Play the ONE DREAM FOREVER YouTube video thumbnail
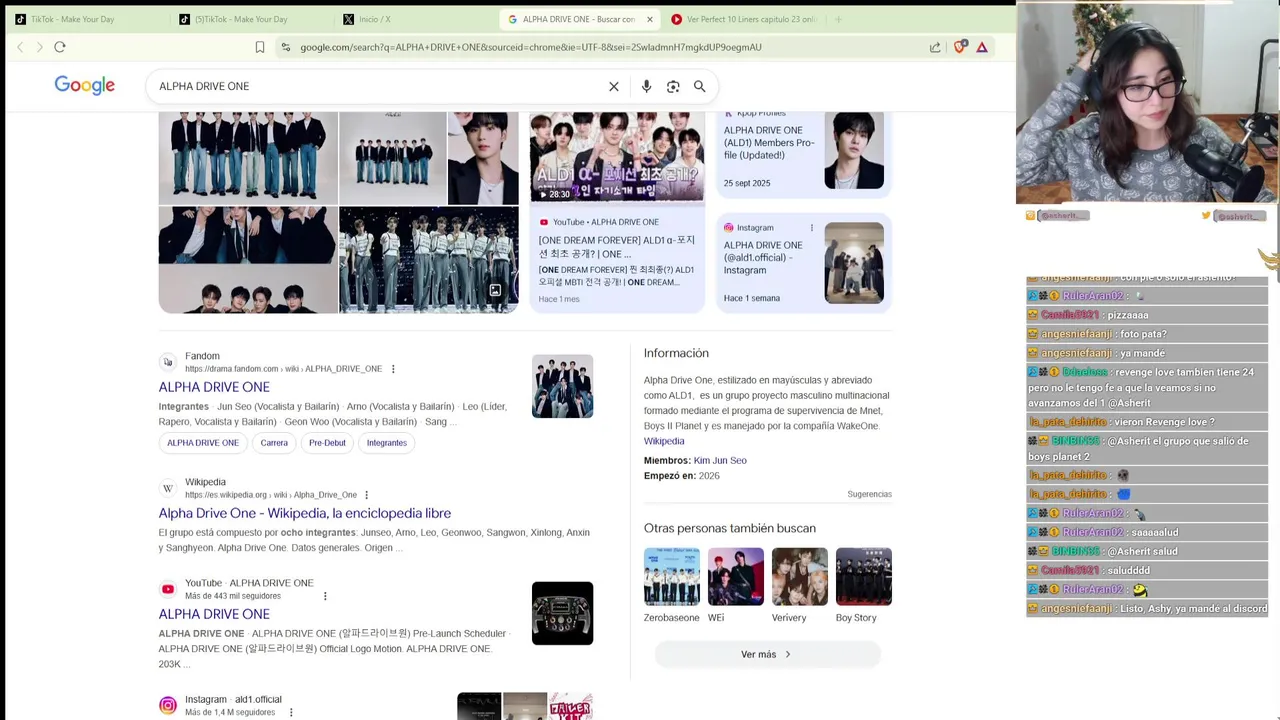This screenshot has height=720, width=1280. click(617, 158)
